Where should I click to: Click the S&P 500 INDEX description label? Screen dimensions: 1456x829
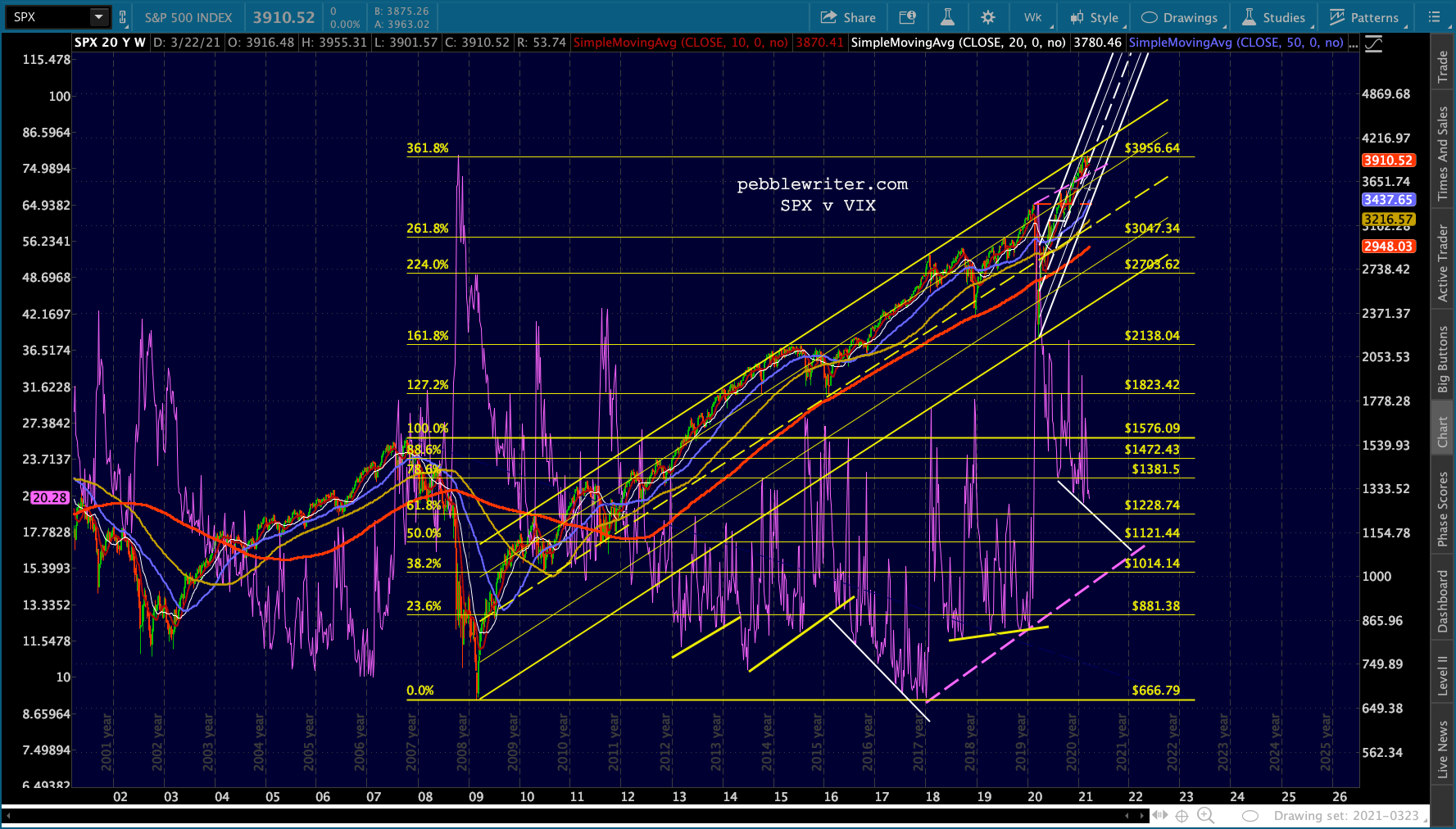point(188,17)
